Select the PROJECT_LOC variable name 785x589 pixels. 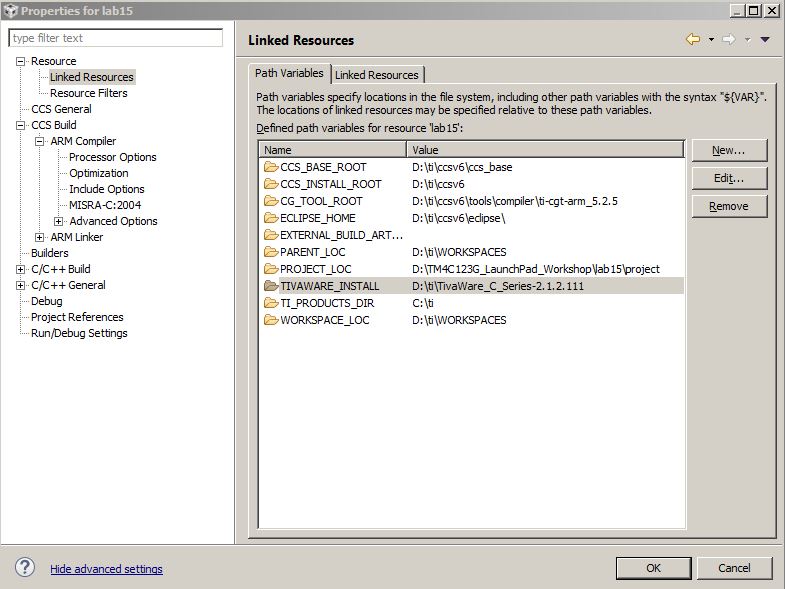pos(316,269)
